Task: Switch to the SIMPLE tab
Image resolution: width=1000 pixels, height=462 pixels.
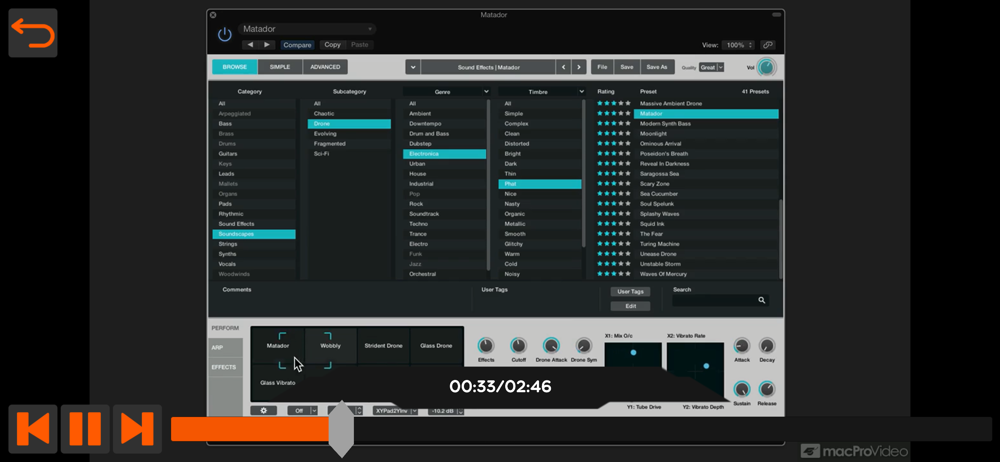Action: (x=280, y=67)
